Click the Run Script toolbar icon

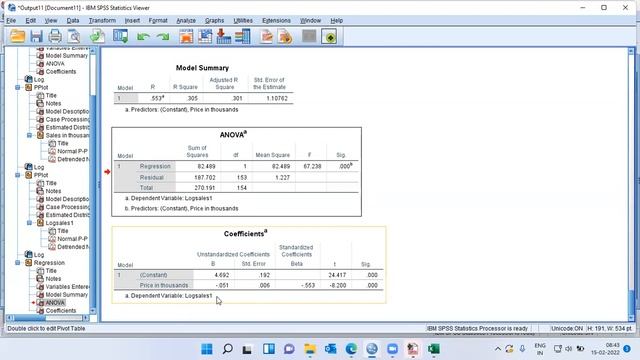[285, 36]
